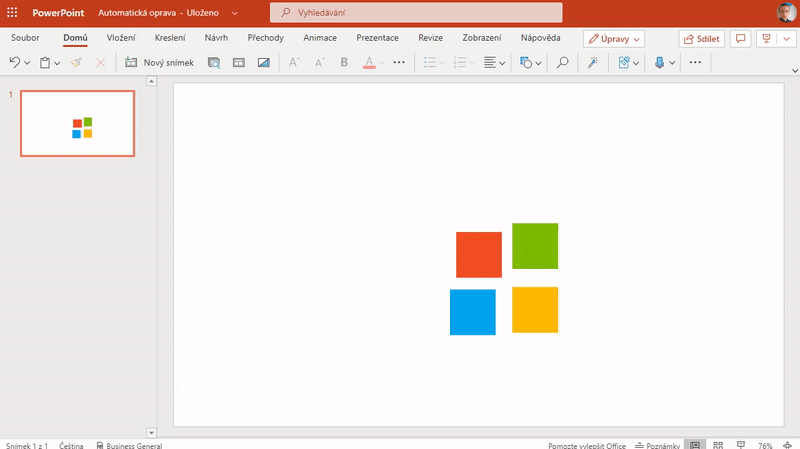Expand the Úpravy editing mode dropdown
Screen dimensions: 800x449
click(614, 38)
